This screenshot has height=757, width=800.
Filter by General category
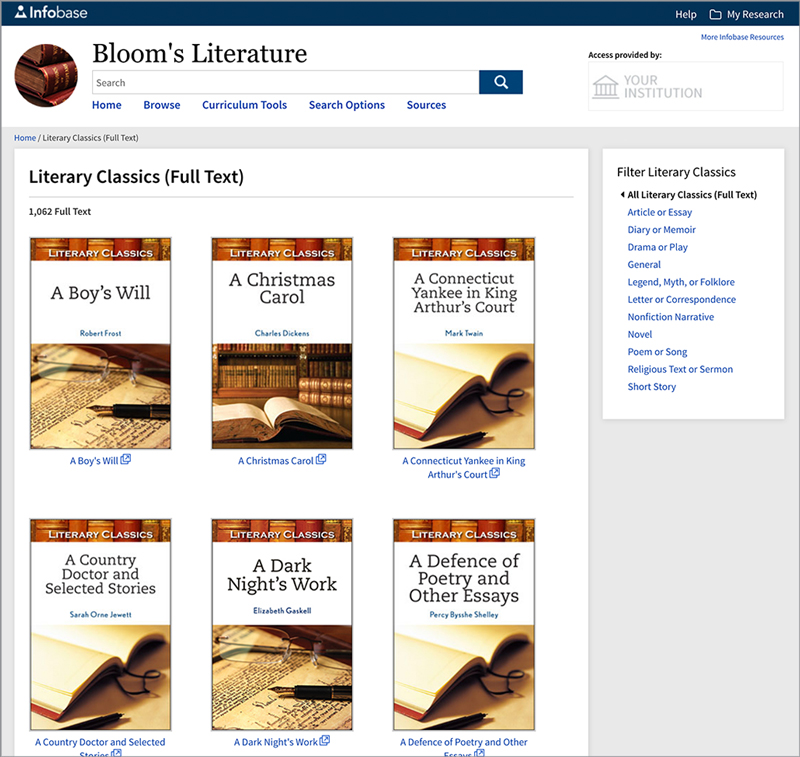point(644,264)
